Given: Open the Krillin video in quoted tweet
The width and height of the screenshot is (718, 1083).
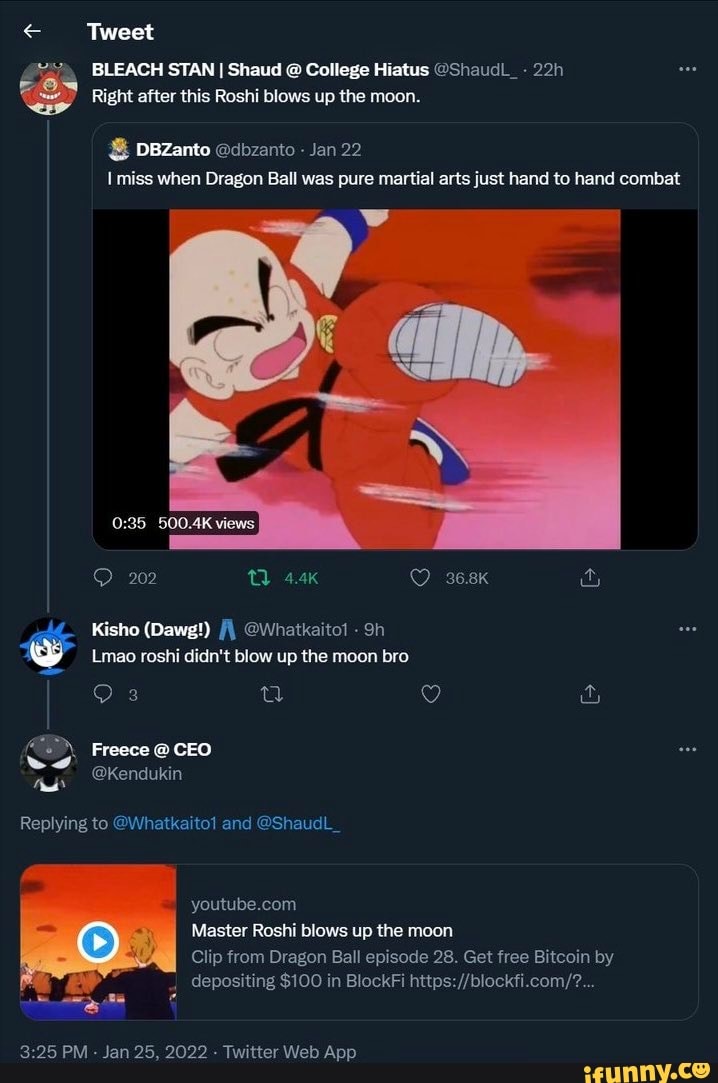Looking at the screenshot, I should (394, 378).
